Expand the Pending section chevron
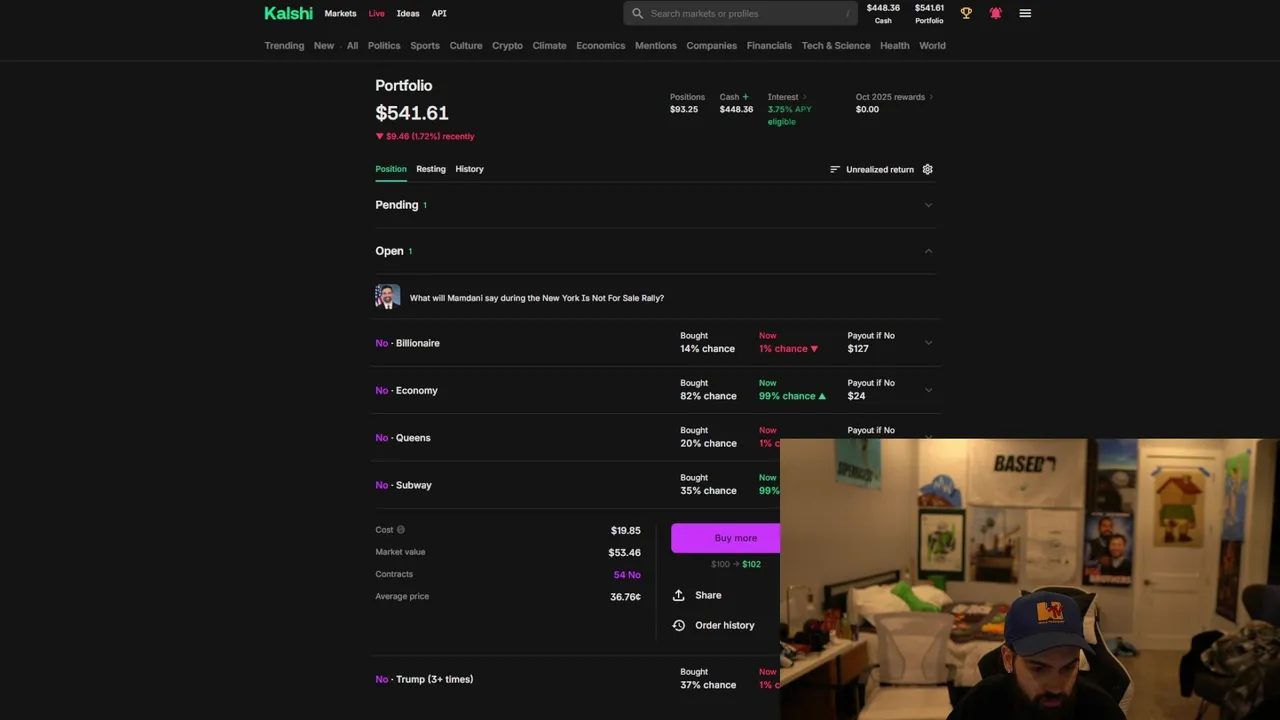The height and width of the screenshot is (720, 1280). [x=928, y=205]
